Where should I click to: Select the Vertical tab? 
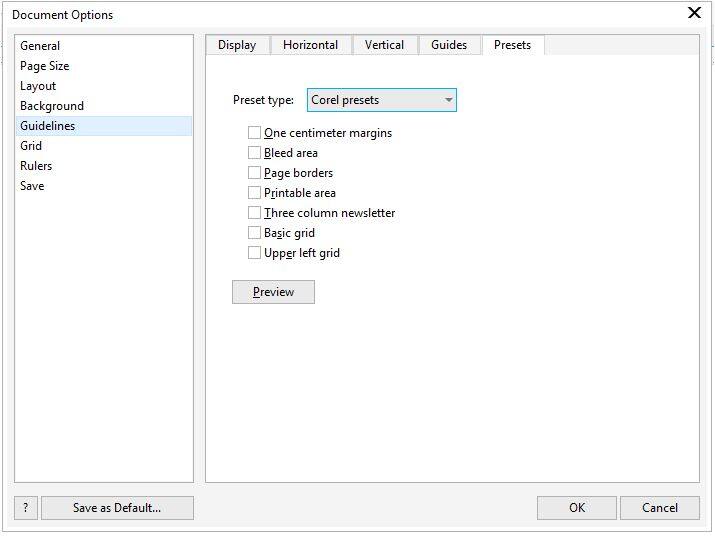(384, 45)
